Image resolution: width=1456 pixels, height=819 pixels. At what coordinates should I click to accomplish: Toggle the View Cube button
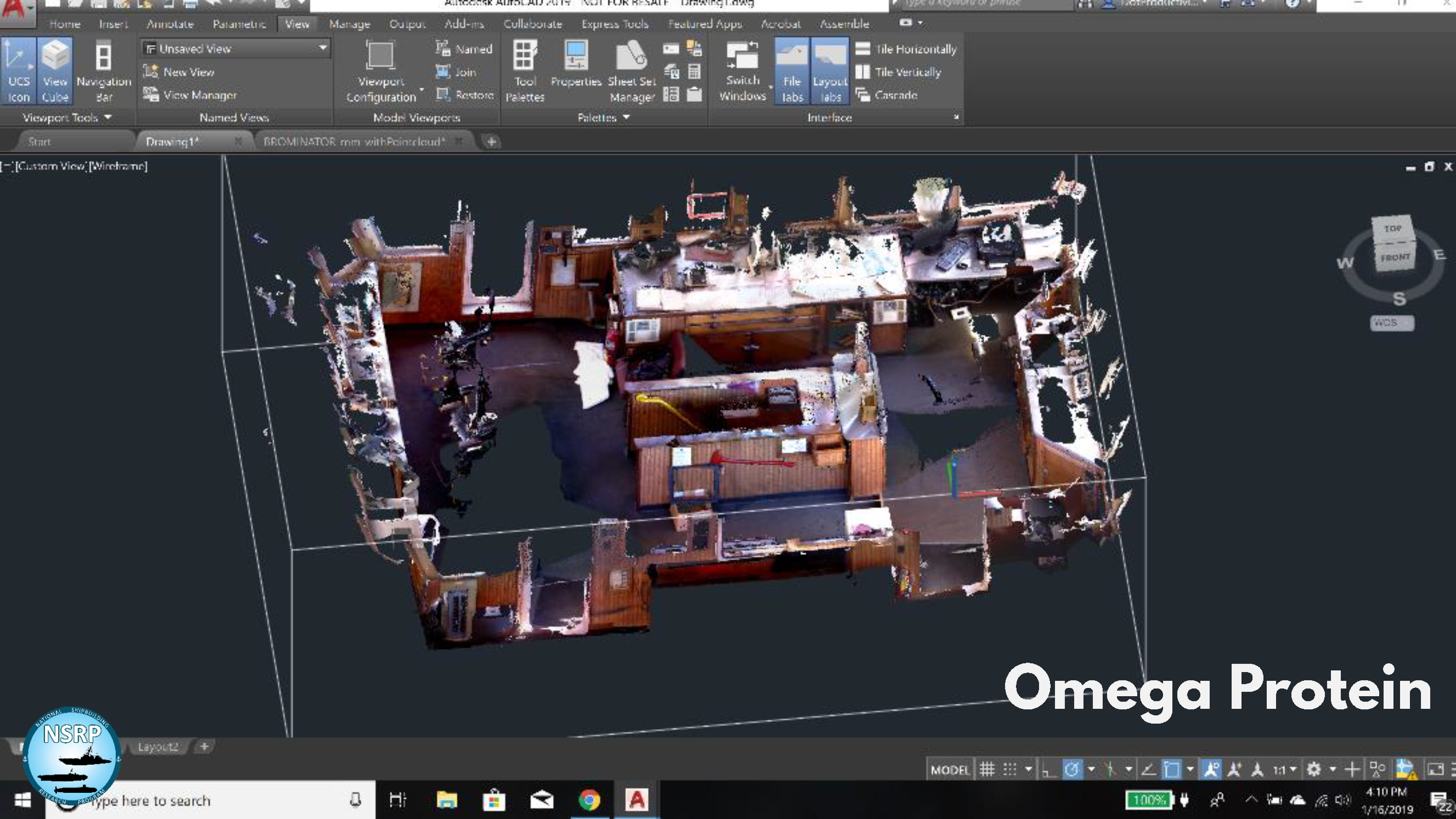tap(55, 71)
